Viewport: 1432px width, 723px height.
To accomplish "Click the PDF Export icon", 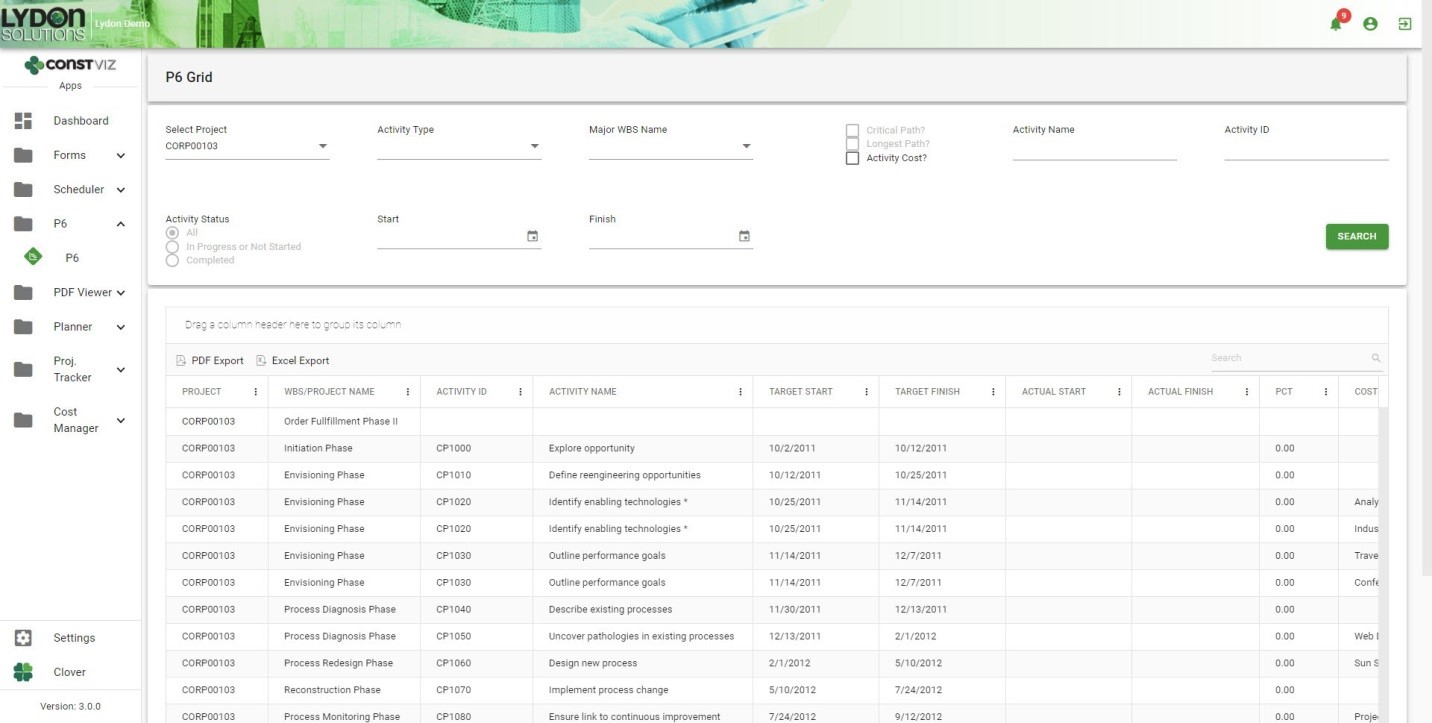I will pos(181,360).
